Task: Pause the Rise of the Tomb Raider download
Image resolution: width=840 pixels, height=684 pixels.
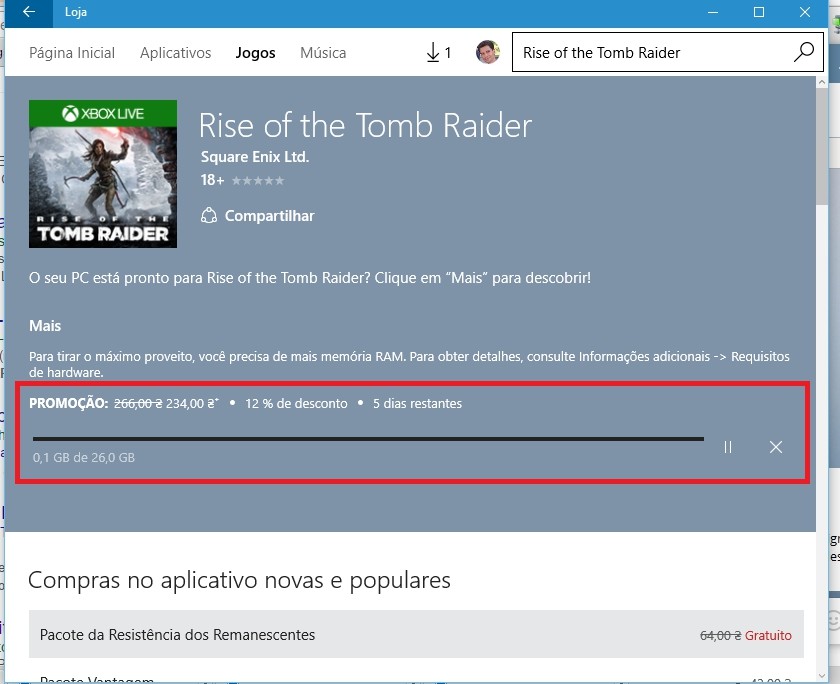Action: coord(728,447)
